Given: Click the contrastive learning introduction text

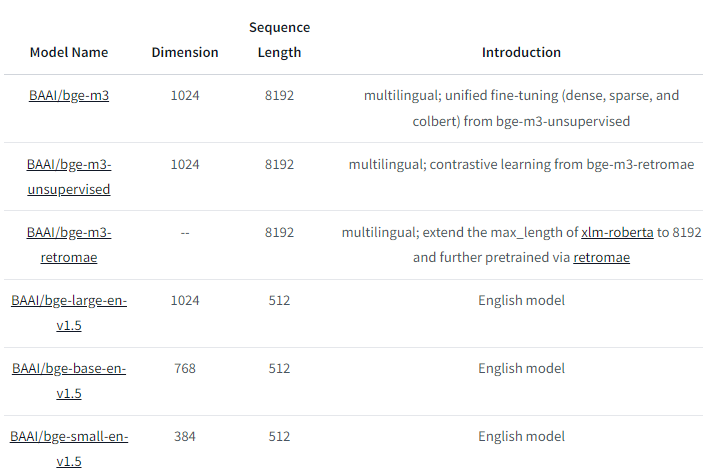Looking at the screenshot, I should pyautogui.click(x=521, y=164).
